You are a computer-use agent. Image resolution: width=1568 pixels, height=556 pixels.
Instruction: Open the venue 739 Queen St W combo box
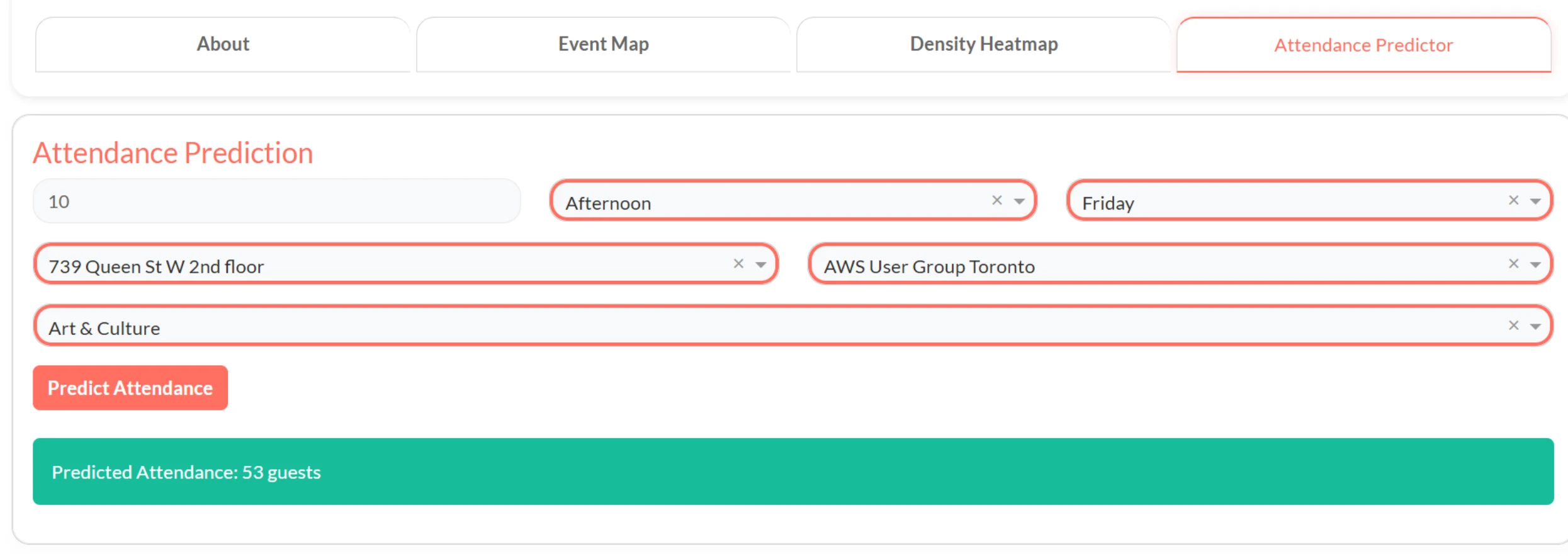(x=406, y=264)
